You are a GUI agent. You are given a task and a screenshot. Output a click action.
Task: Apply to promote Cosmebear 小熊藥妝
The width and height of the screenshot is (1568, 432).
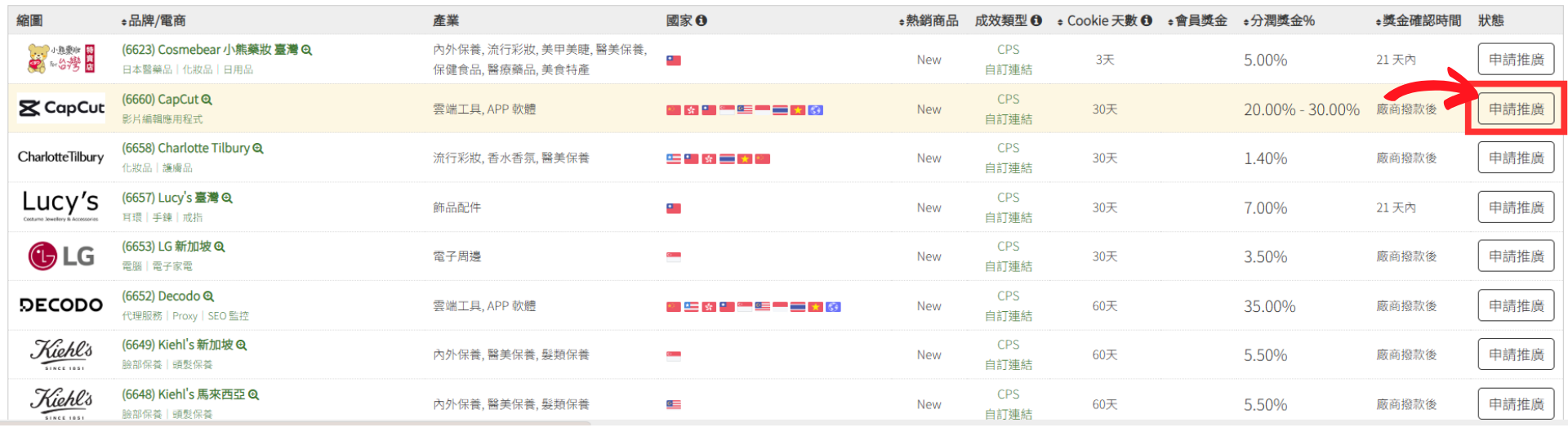[x=1516, y=60]
